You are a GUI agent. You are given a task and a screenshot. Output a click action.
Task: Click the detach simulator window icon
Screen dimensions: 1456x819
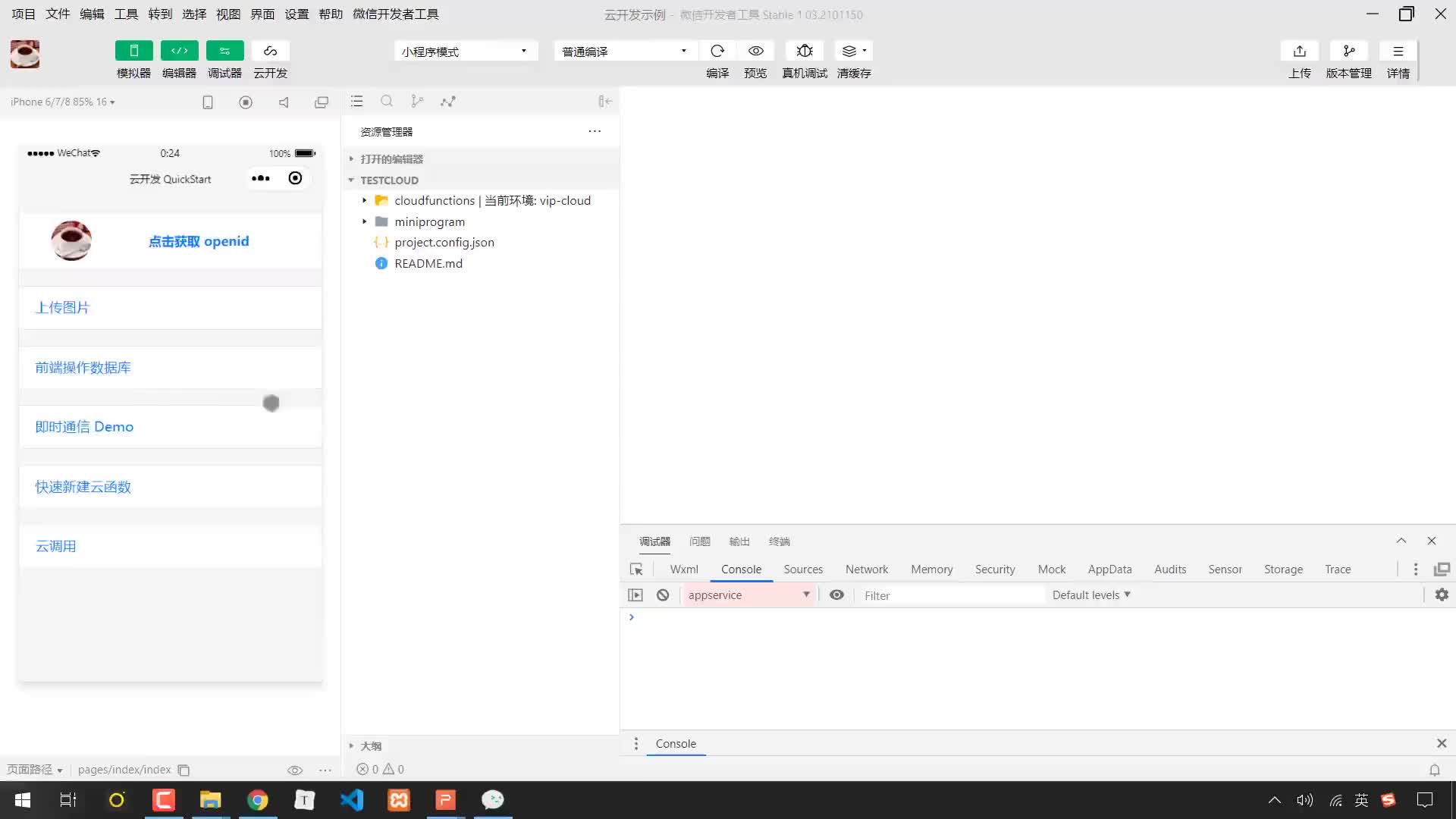(322, 102)
